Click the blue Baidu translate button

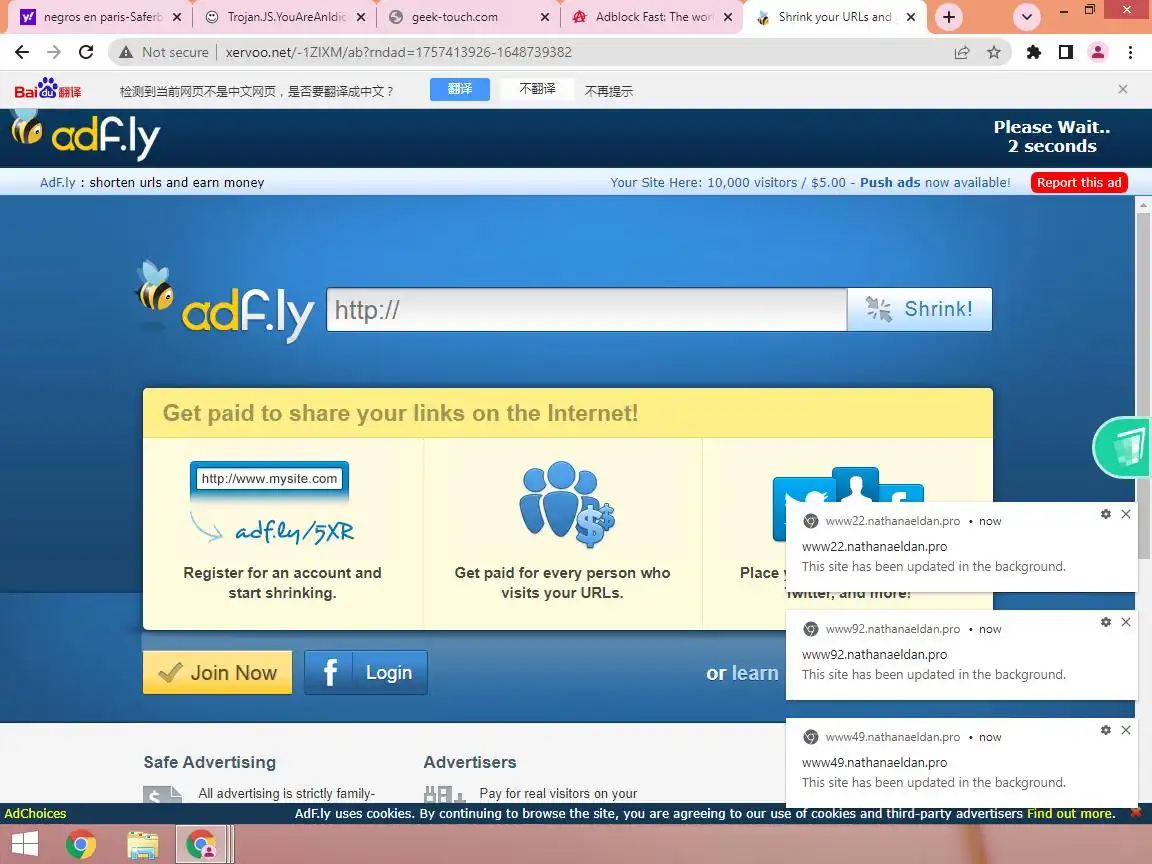click(459, 89)
